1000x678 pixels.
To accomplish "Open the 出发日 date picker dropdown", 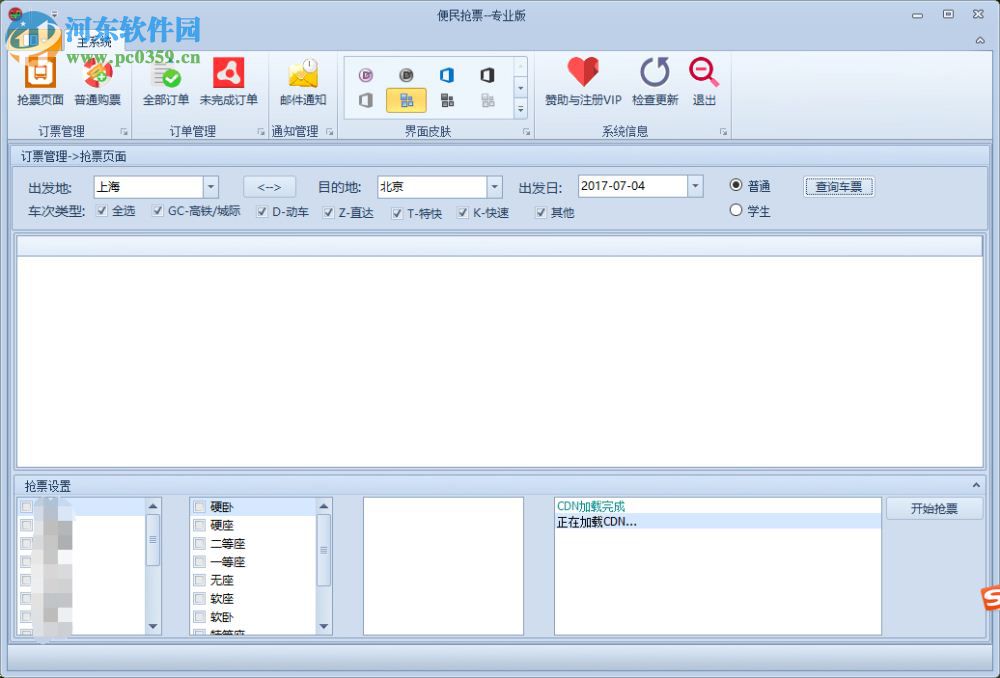I will [x=695, y=186].
